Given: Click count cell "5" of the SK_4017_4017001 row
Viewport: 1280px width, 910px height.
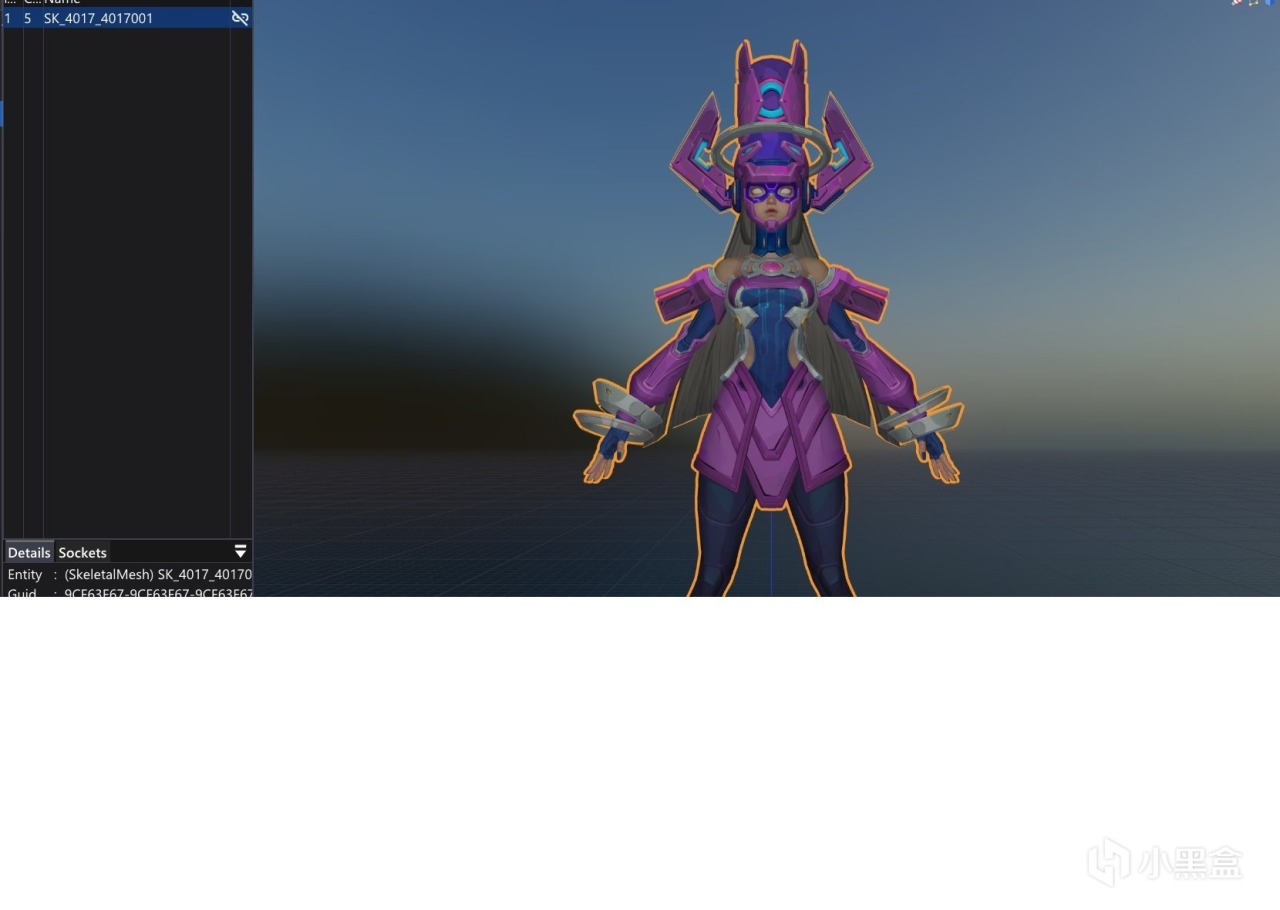Looking at the screenshot, I should coord(28,18).
